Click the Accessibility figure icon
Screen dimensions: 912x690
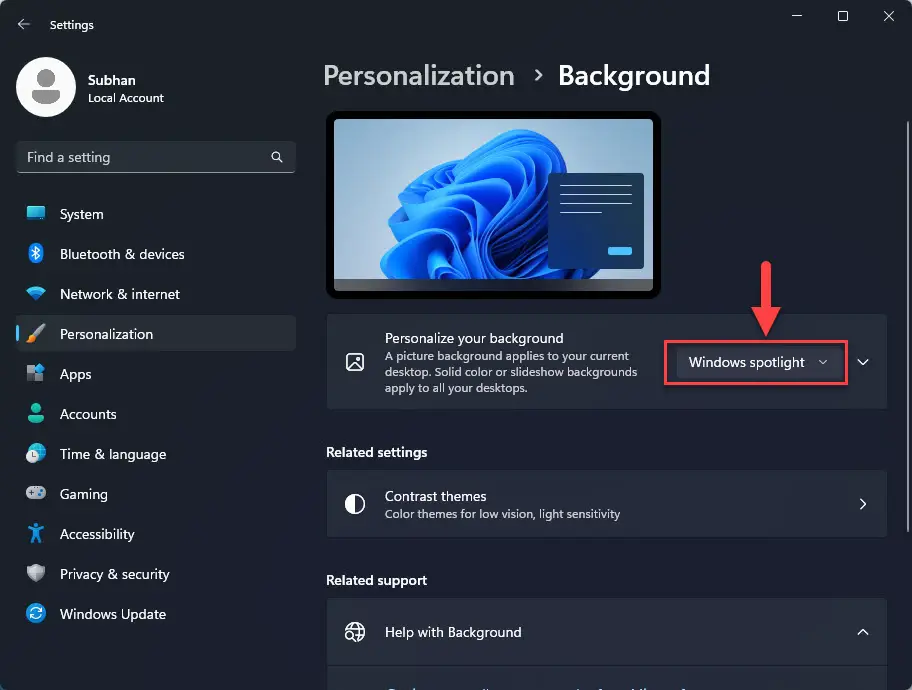[x=36, y=533]
